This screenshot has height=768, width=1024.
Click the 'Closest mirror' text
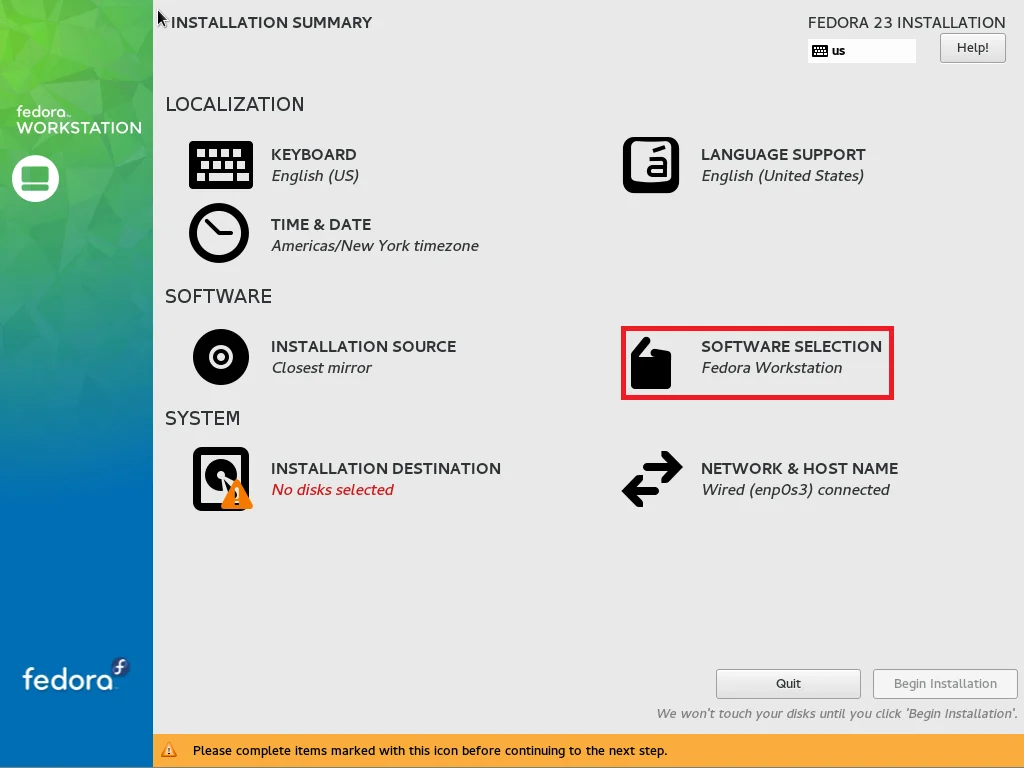pos(321,368)
